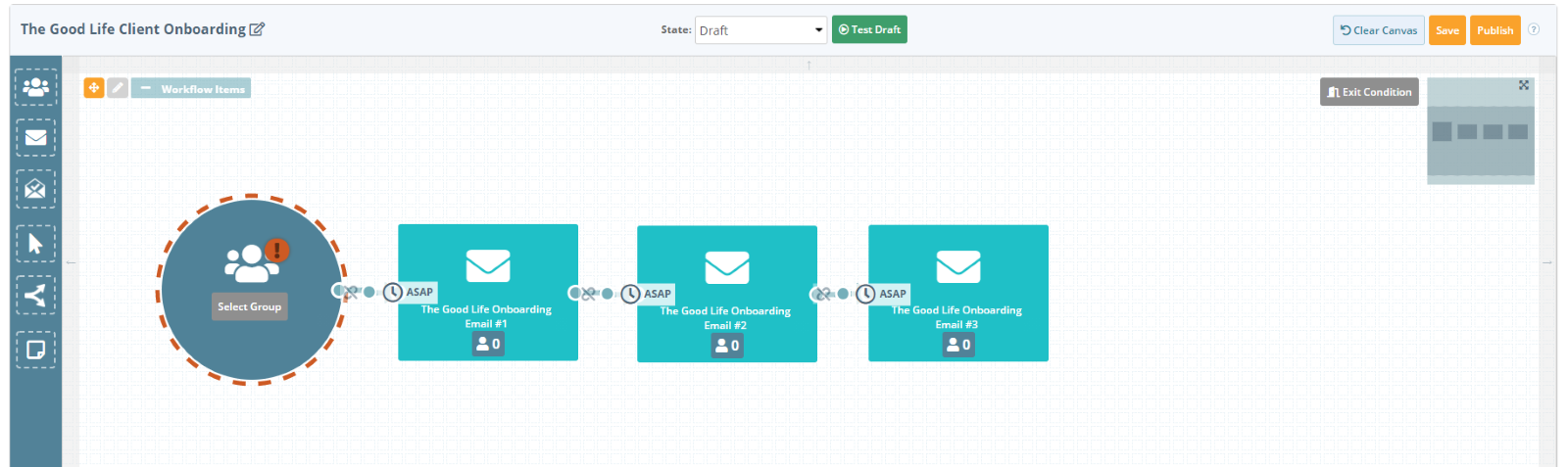Viewport: 1568px width, 467px height.
Task: Click envelope icon on Onboarding Email #1
Action: pyautogui.click(x=488, y=265)
